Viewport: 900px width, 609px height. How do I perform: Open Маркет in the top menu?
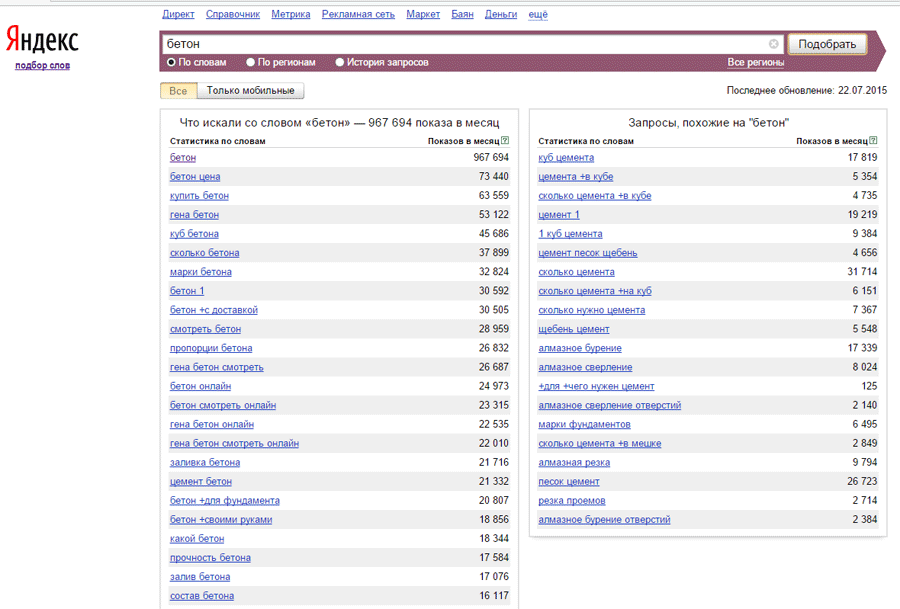coord(423,14)
